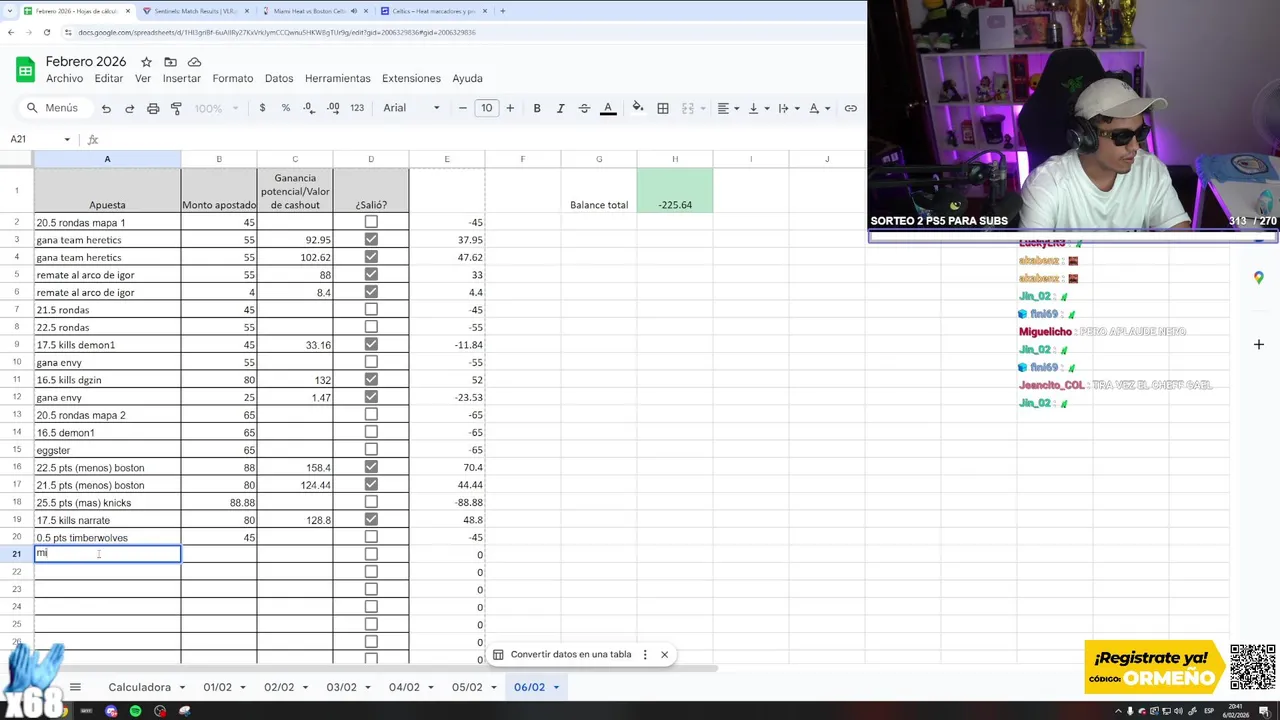Tick checkbox for eggster row
Viewport: 1280px width, 720px height.
371,449
